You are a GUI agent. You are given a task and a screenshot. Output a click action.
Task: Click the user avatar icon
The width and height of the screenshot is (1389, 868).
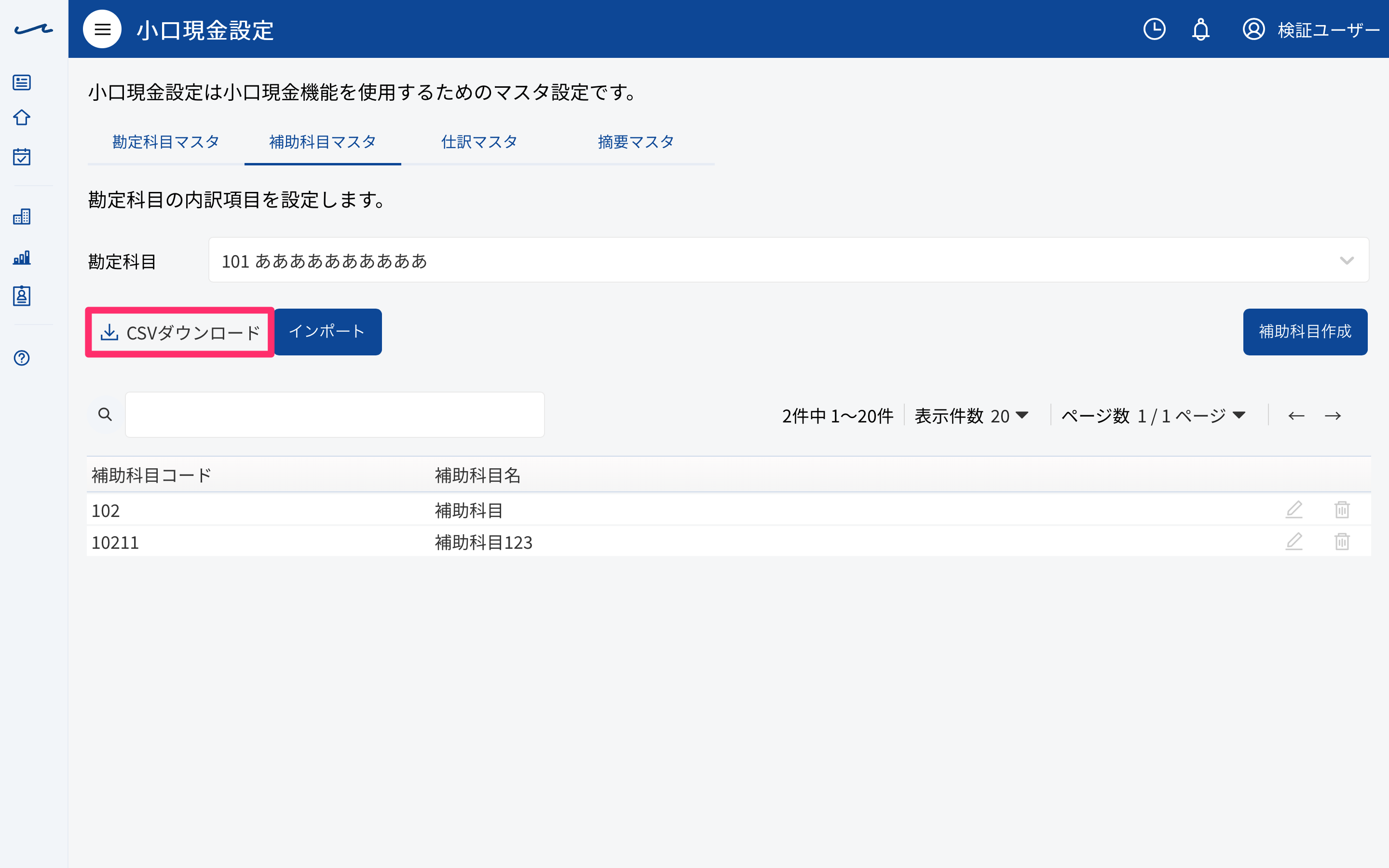pos(1253,29)
